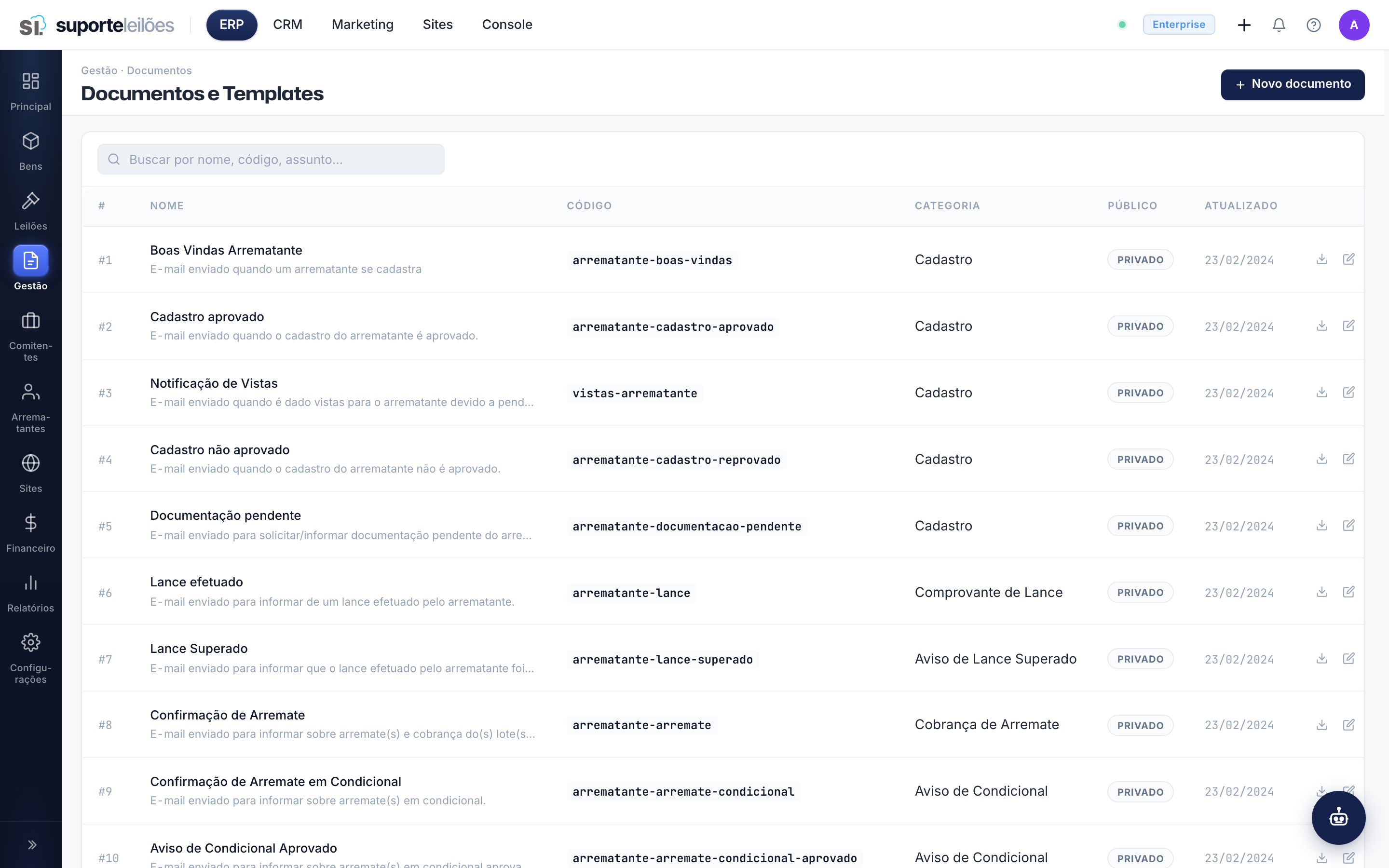The width and height of the screenshot is (1389, 868).
Task: Select the Comprovante de Lance category cell
Action: (988, 593)
